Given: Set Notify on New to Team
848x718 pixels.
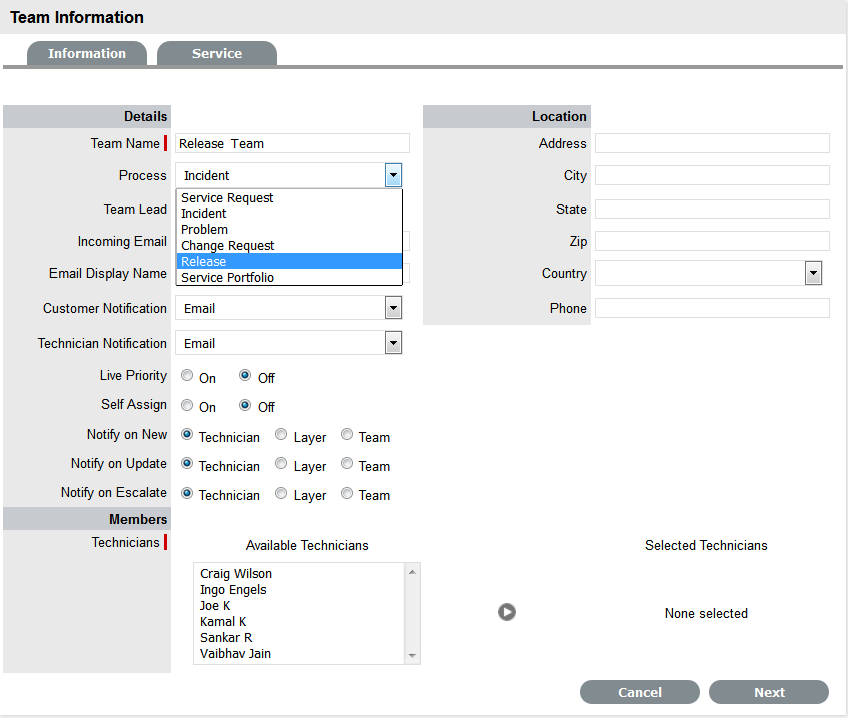Looking at the screenshot, I should point(347,436).
